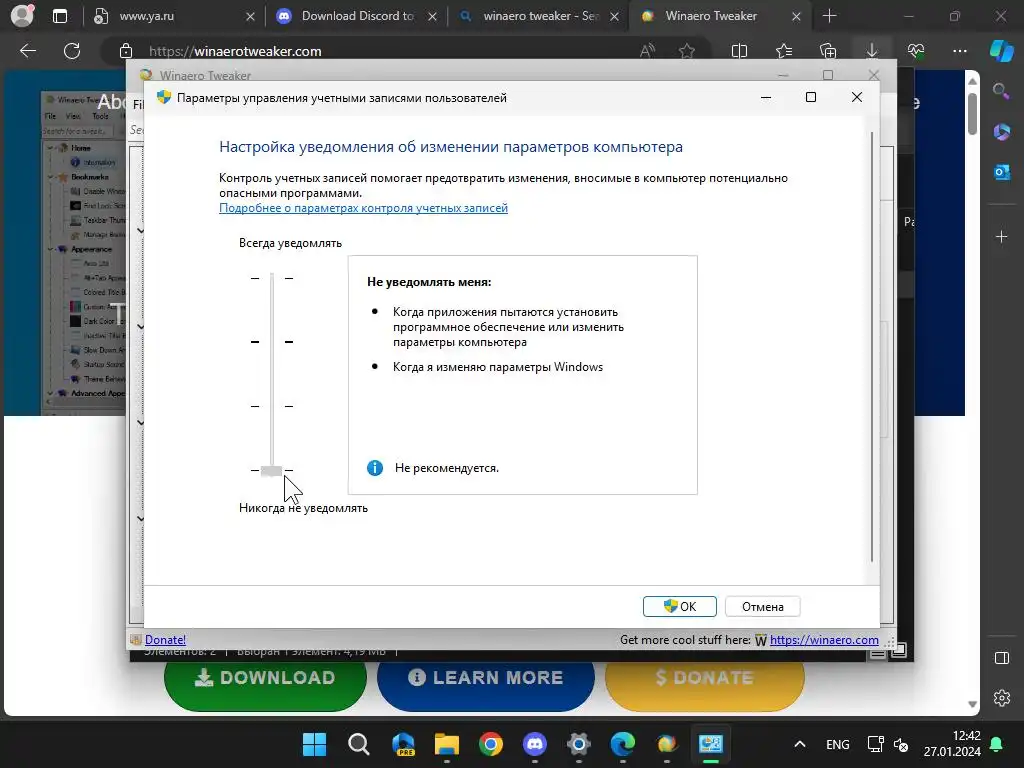
Task: Open https://winaero.com link in Tweaker footer
Action: (x=824, y=640)
